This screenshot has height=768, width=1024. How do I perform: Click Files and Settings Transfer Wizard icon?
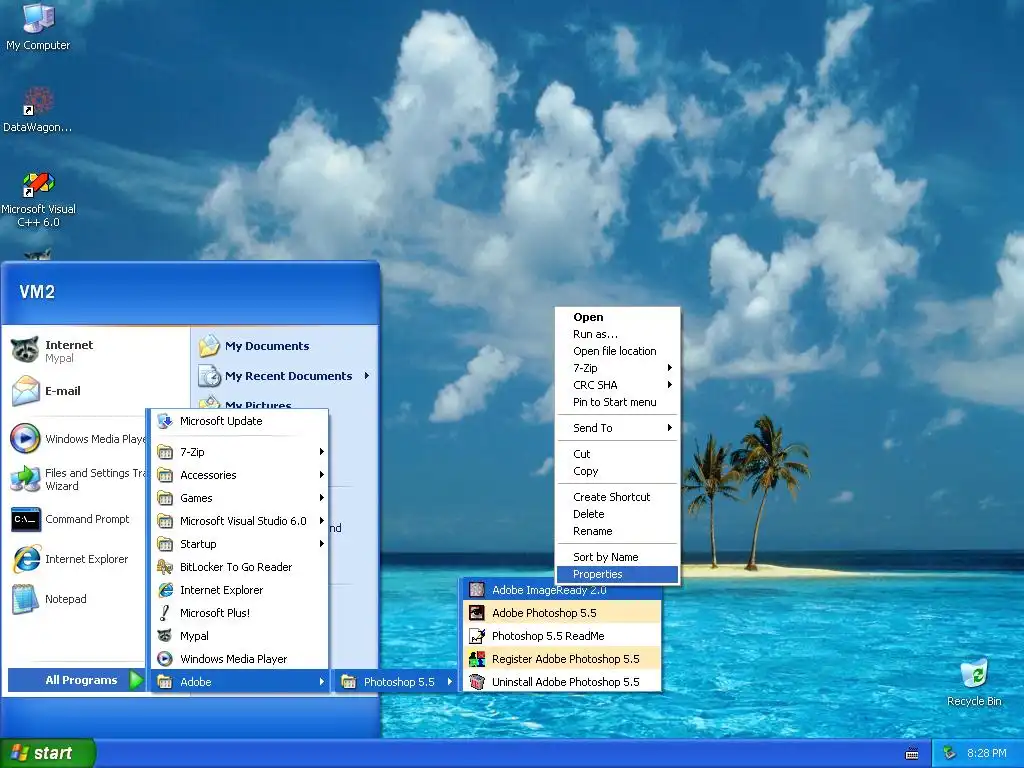tap(25, 479)
